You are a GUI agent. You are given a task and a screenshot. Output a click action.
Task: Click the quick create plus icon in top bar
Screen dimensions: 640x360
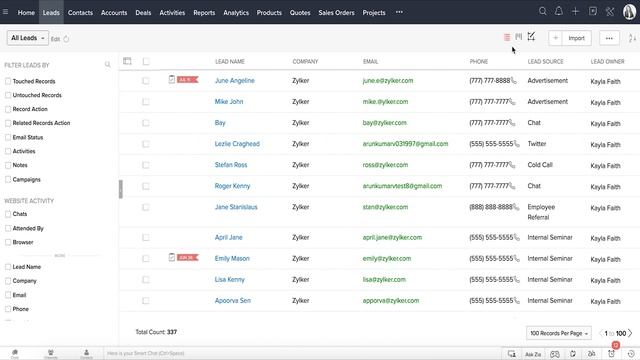coord(575,11)
